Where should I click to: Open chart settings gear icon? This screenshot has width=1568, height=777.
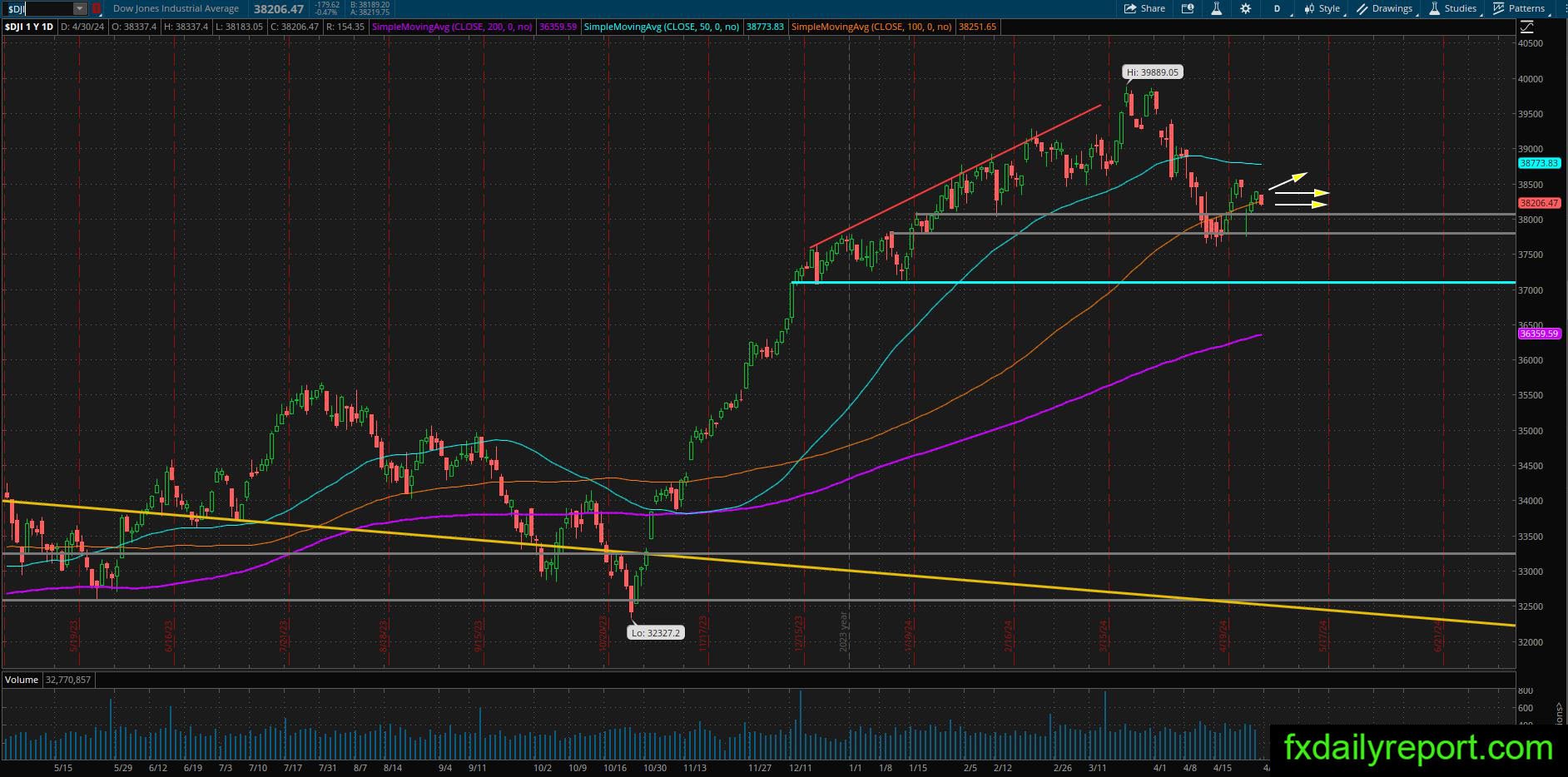pyautogui.click(x=1245, y=8)
